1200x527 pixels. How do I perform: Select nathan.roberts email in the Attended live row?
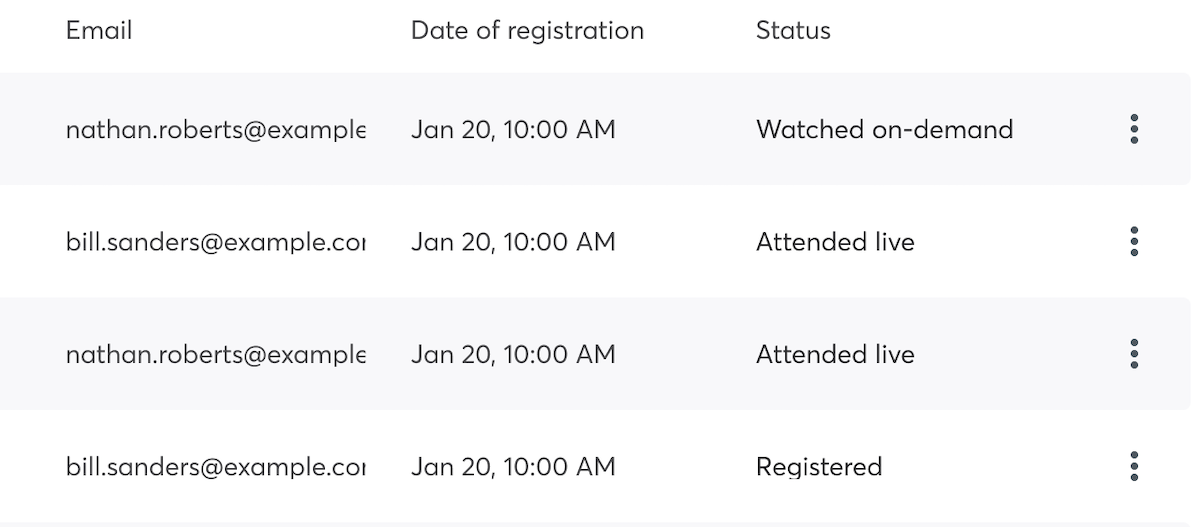click(x=216, y=354)
